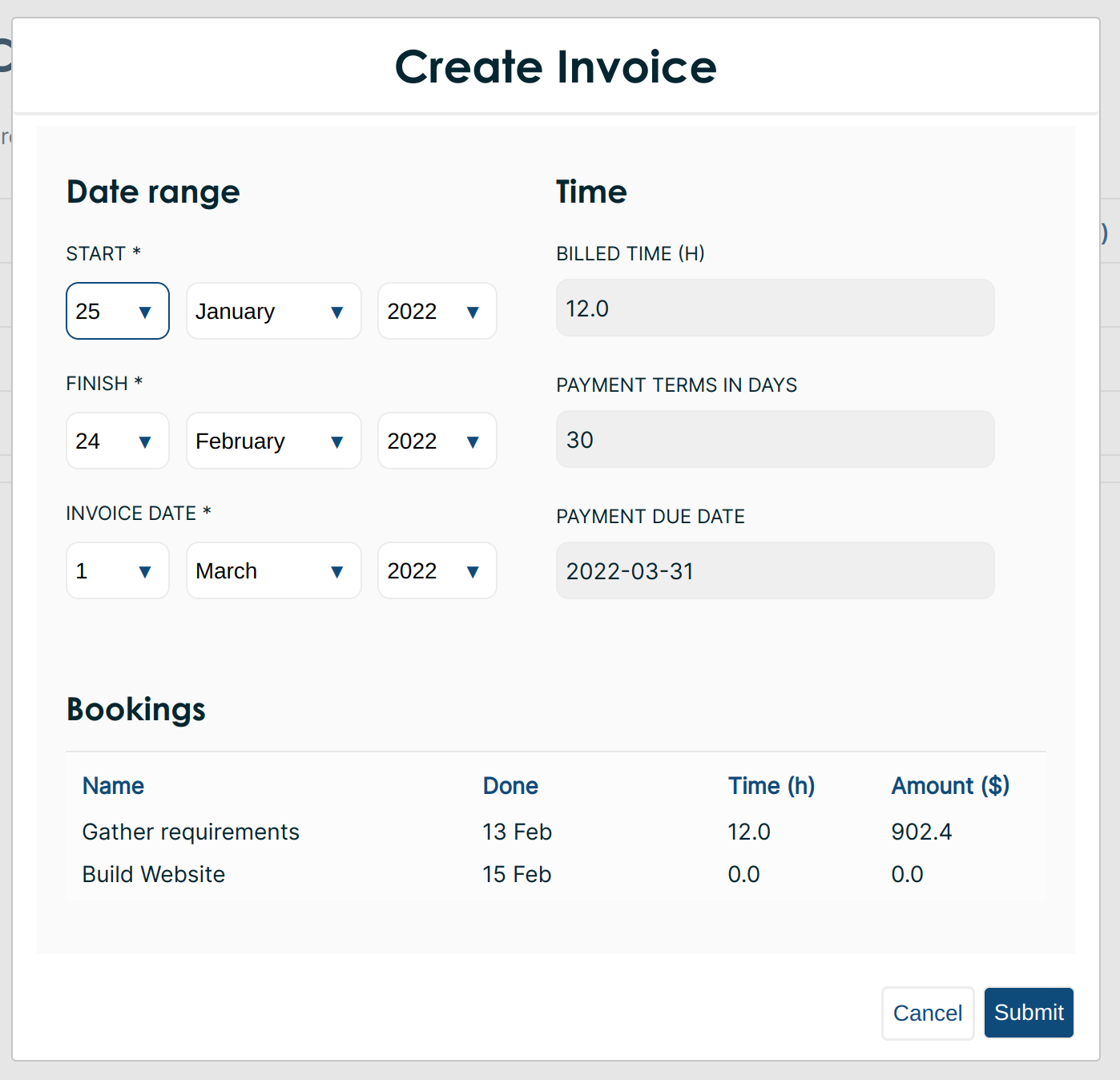Open the Finish day dropdown showing 24
Image resolution: width=1120 pixels, height=1080 pixels.
click(x=117, y=441)
